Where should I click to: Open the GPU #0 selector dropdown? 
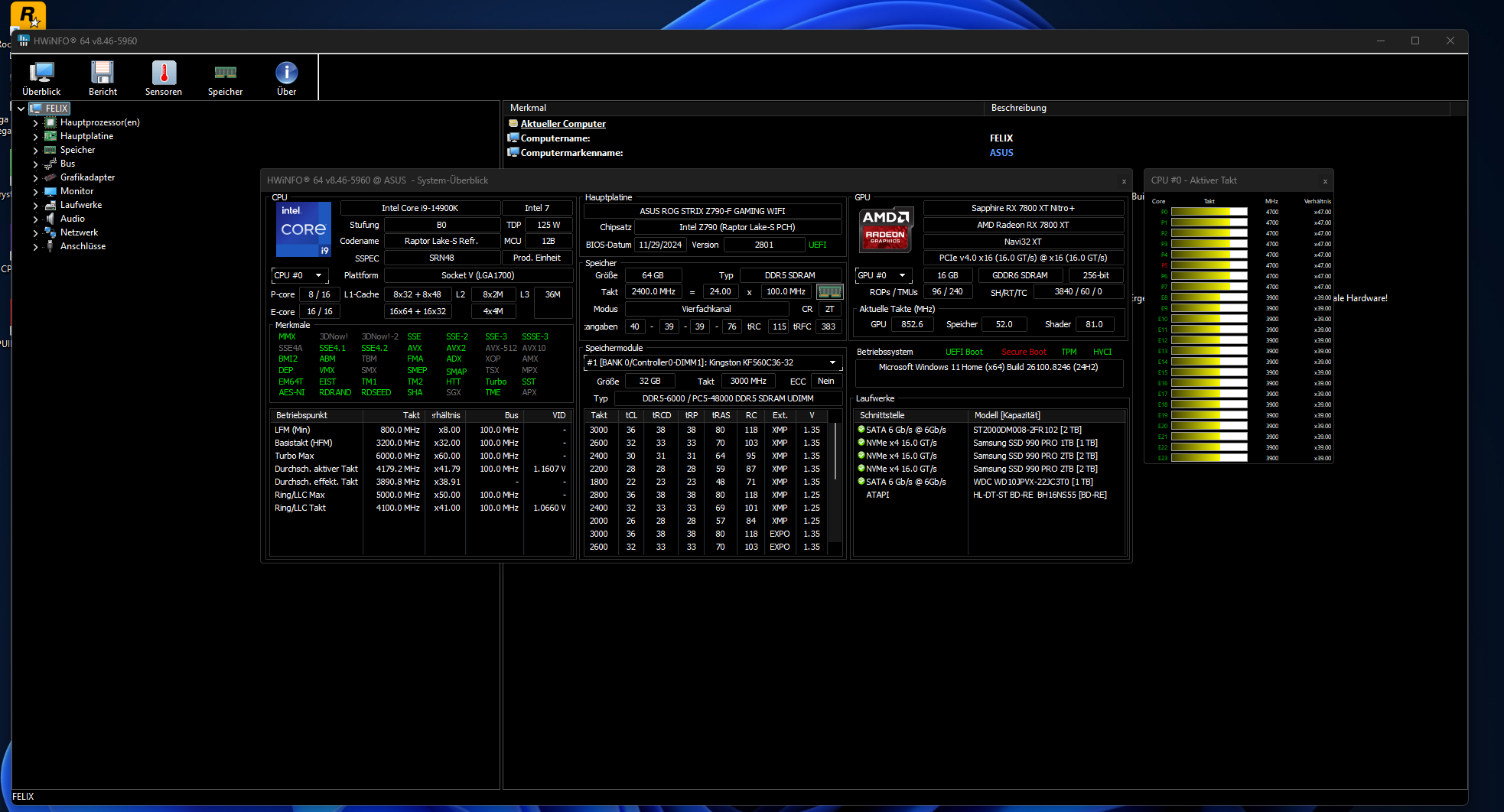tap(884, 275)
